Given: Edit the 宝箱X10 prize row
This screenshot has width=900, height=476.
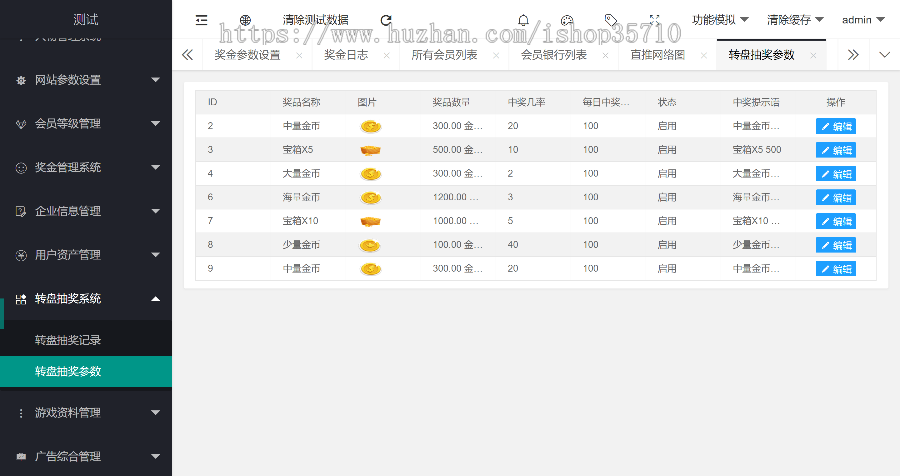Looking at the screenshot, I should (x=836, y=221).
